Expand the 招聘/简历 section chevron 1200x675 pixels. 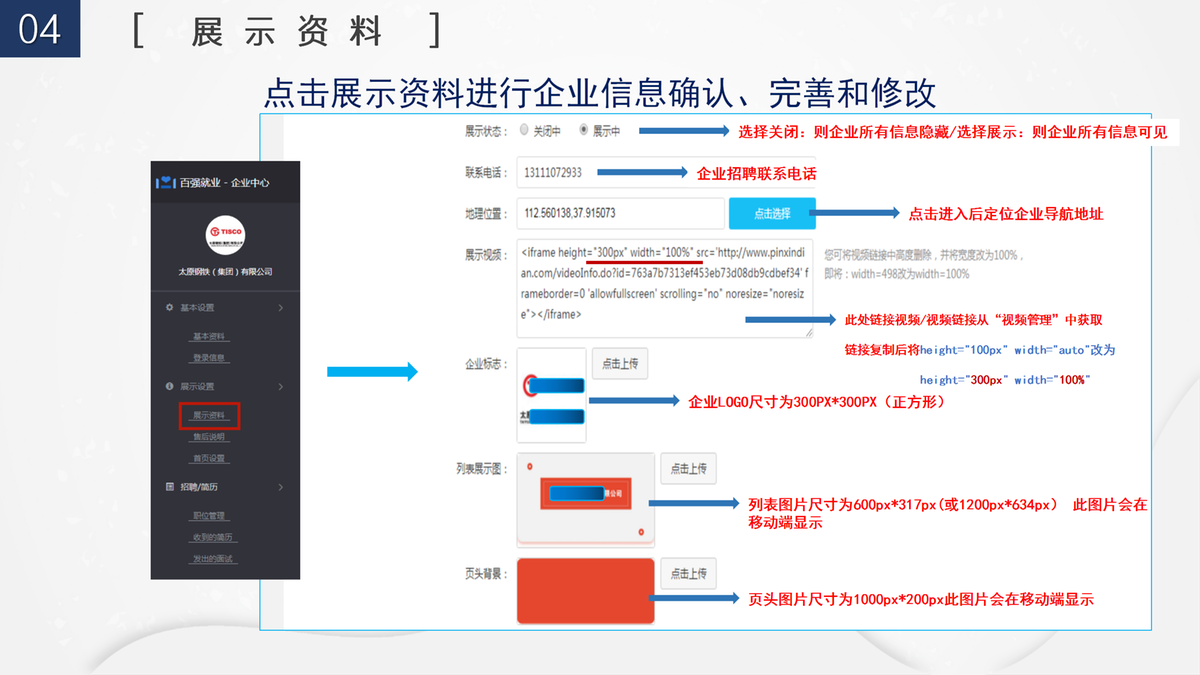(281, 487)
